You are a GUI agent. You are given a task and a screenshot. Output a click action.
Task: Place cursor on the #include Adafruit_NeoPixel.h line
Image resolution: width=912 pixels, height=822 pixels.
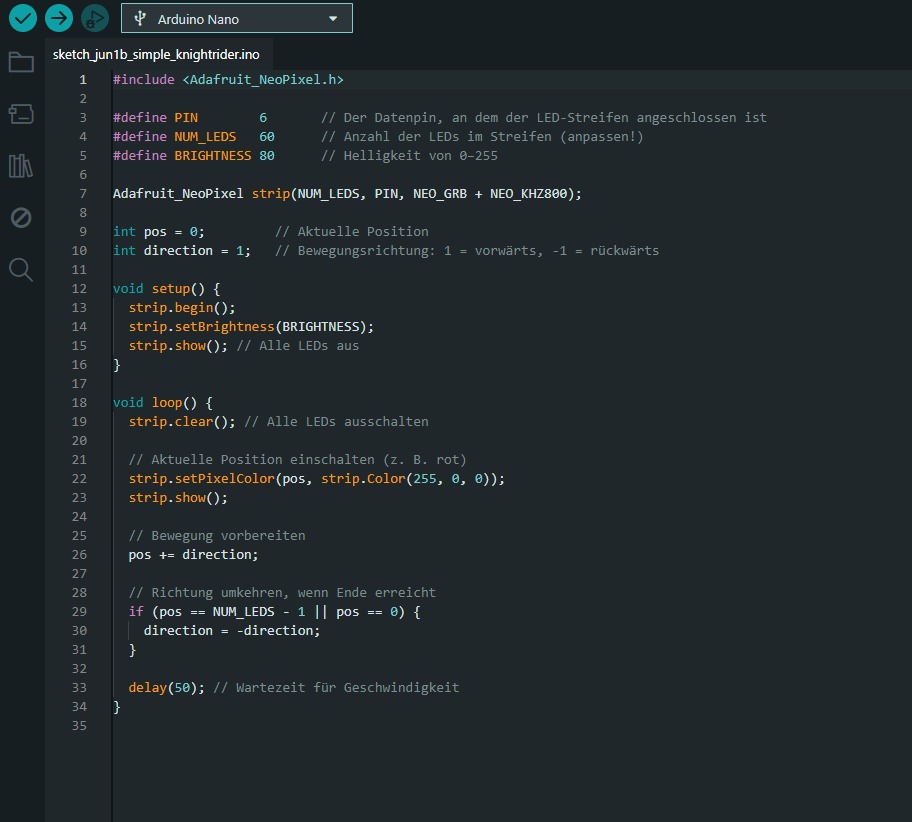(x=228, y=80)
